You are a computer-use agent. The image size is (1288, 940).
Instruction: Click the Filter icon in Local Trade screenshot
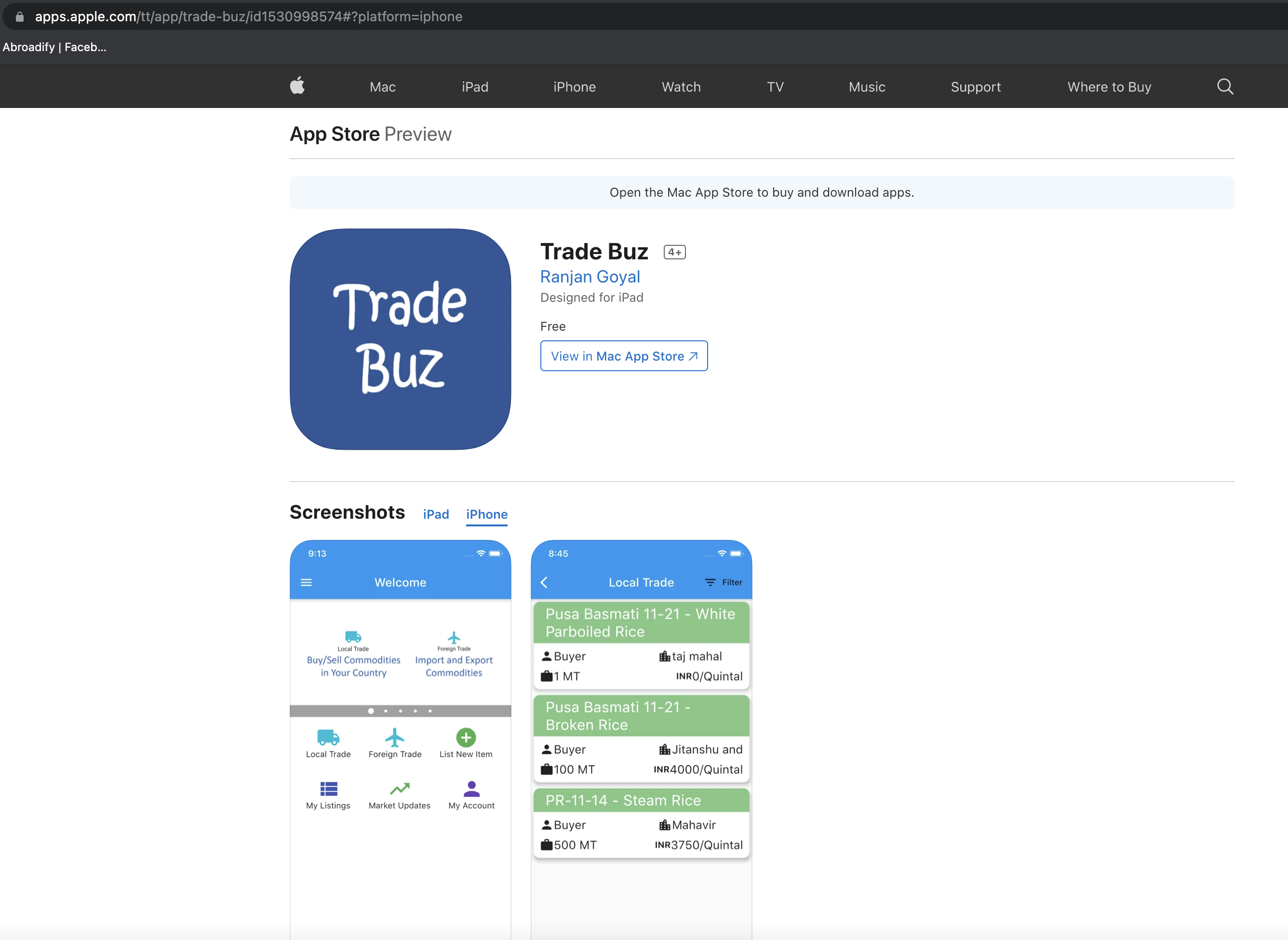710,582
